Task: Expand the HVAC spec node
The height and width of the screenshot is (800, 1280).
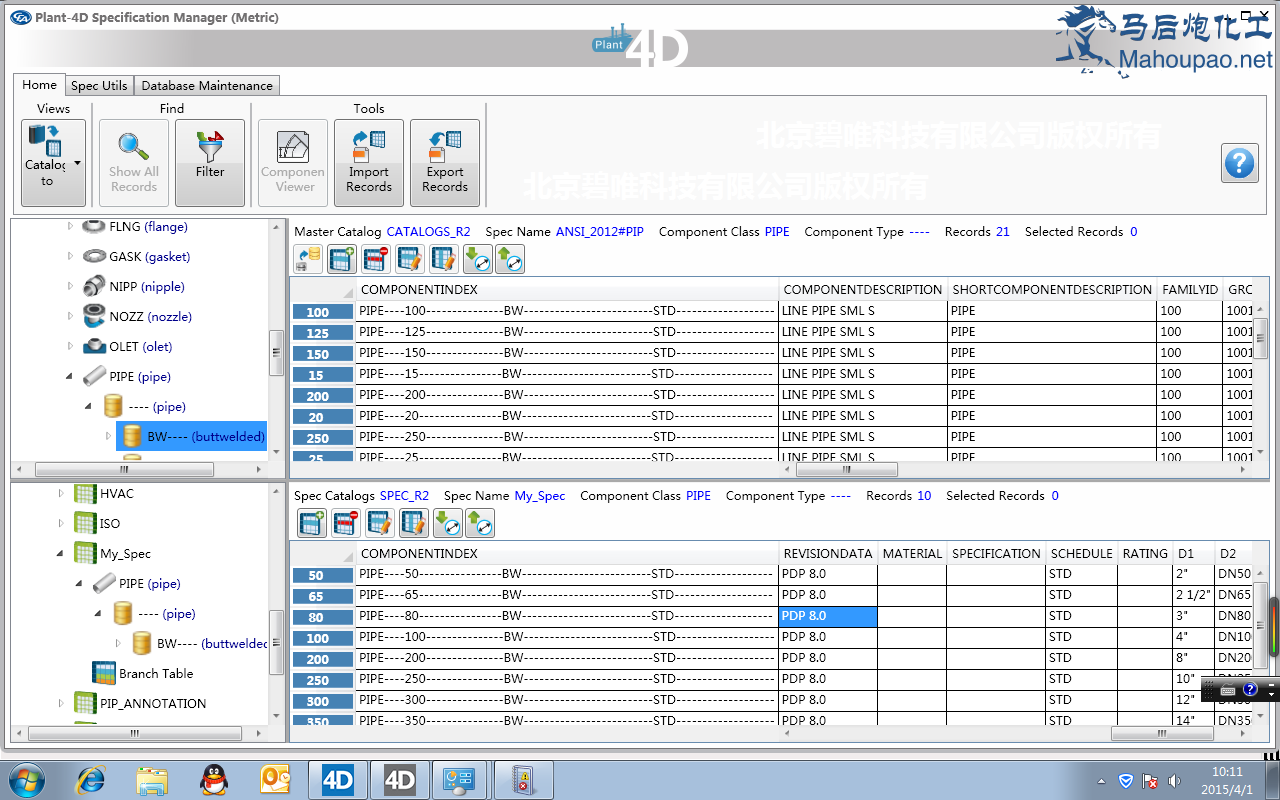Action: tap(61, 494)
